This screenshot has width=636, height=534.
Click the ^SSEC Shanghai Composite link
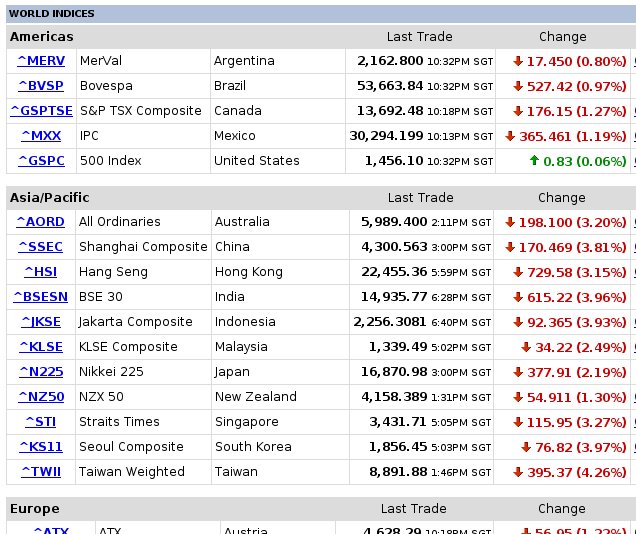(x=41, y=247)
